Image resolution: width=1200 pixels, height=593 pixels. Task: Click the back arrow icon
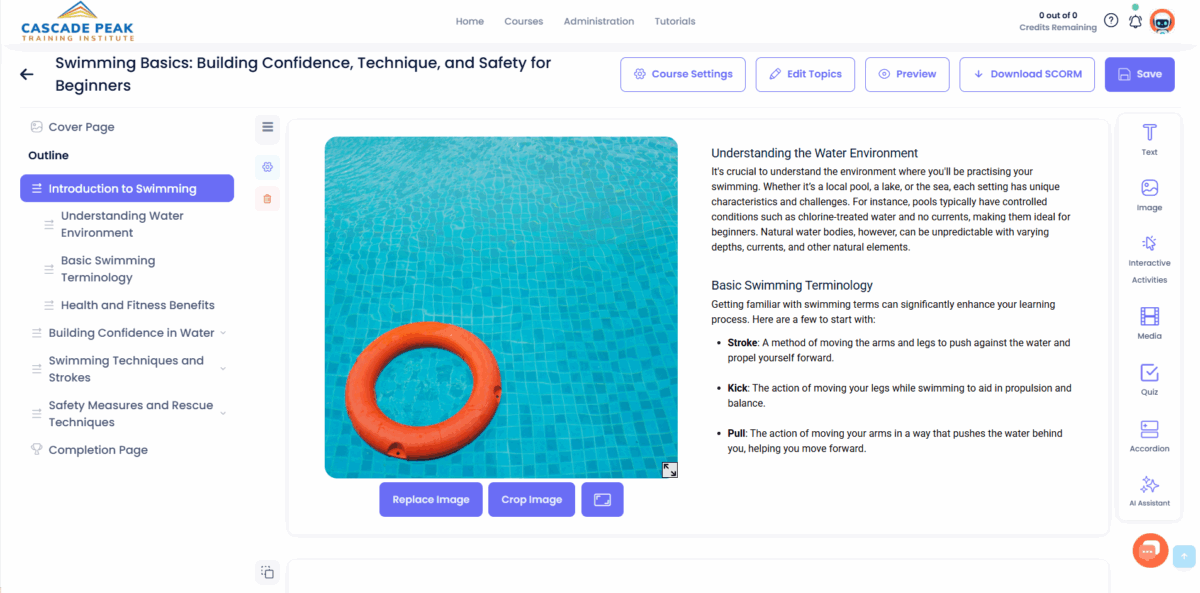pos(27,74)
